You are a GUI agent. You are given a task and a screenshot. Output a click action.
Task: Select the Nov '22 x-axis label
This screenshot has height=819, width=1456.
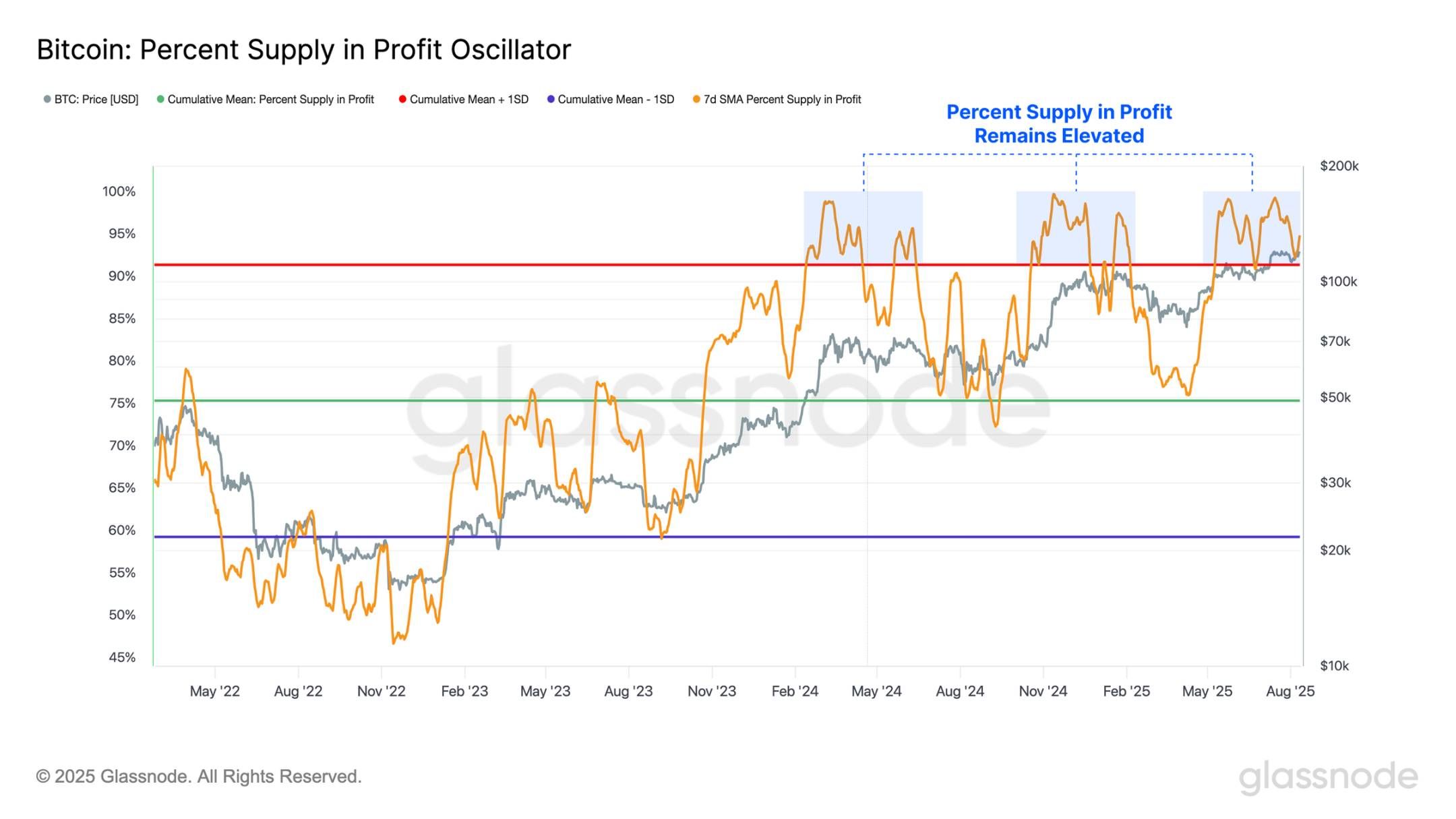pos(382,691)
